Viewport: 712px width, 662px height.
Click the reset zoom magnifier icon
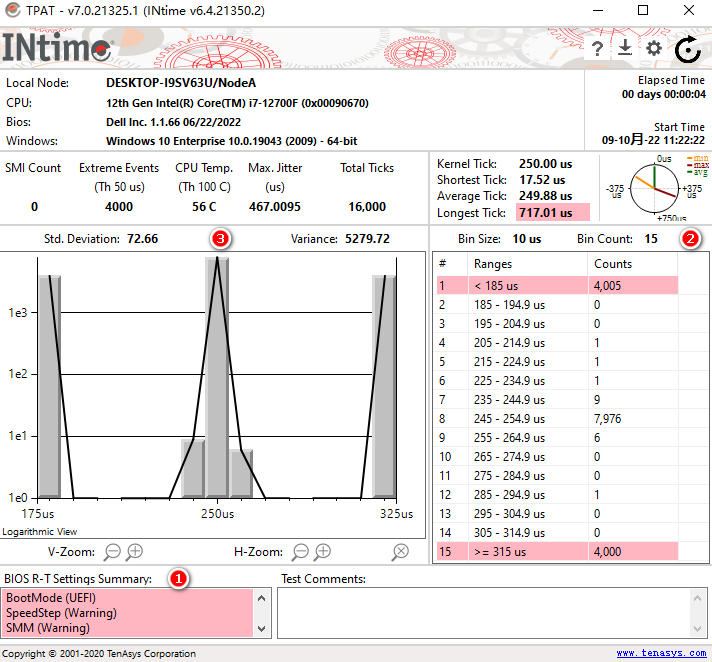[x=400, y=552]
